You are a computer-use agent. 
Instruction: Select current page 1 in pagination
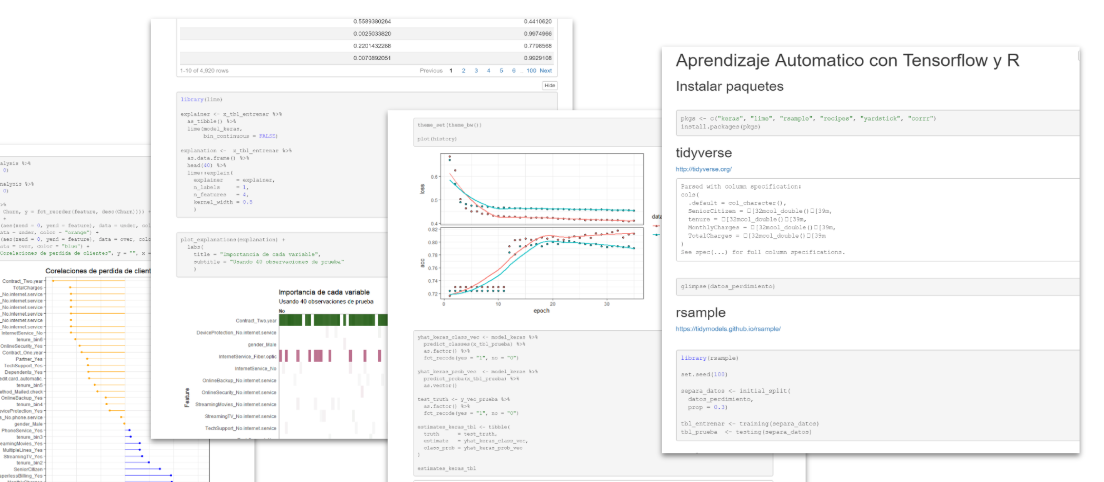[451, 70]
